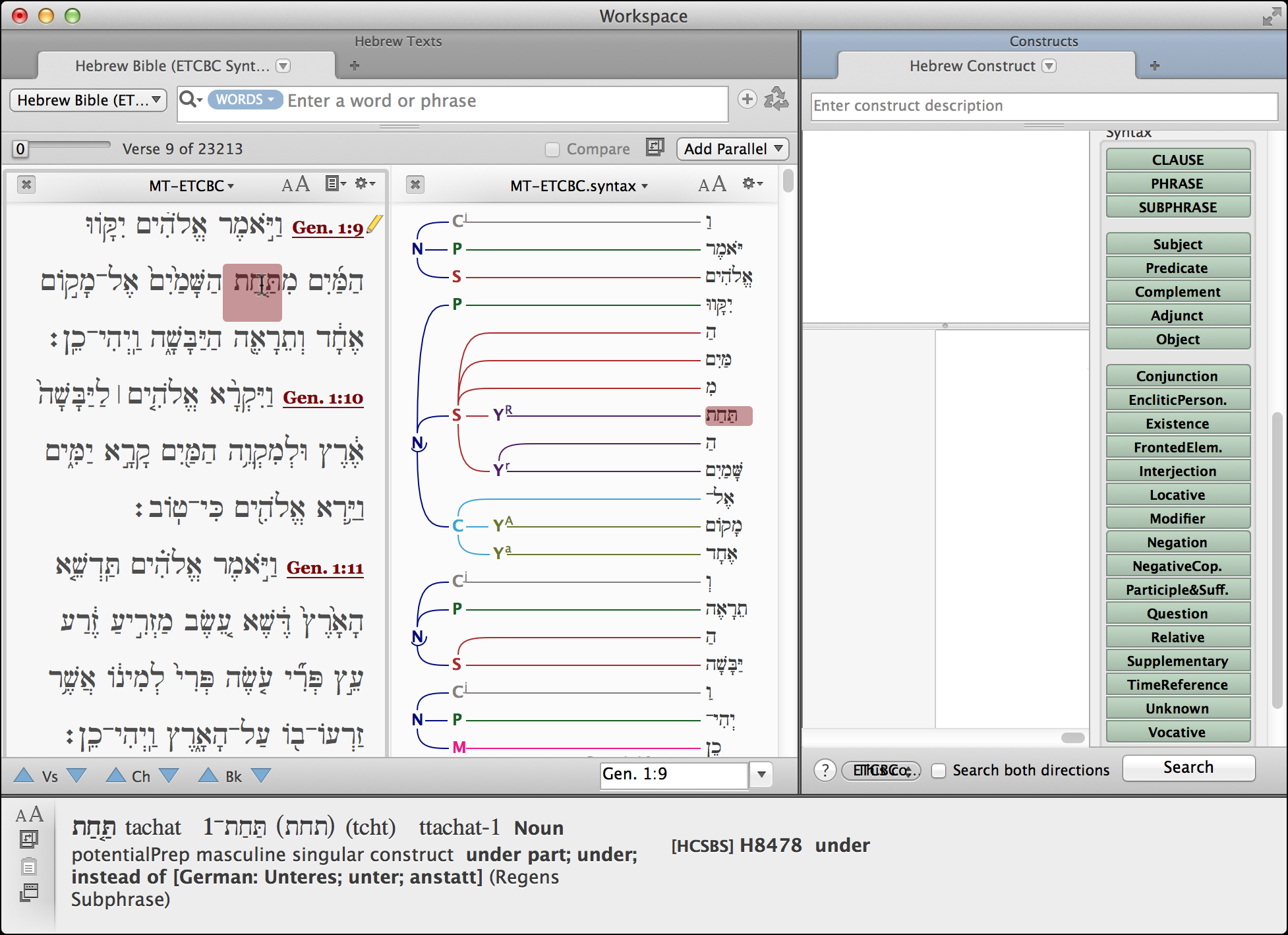This screenshot has height=935, width=1288.
Task: Add a new tab in Constructs zone
Action: (1155, 65)
